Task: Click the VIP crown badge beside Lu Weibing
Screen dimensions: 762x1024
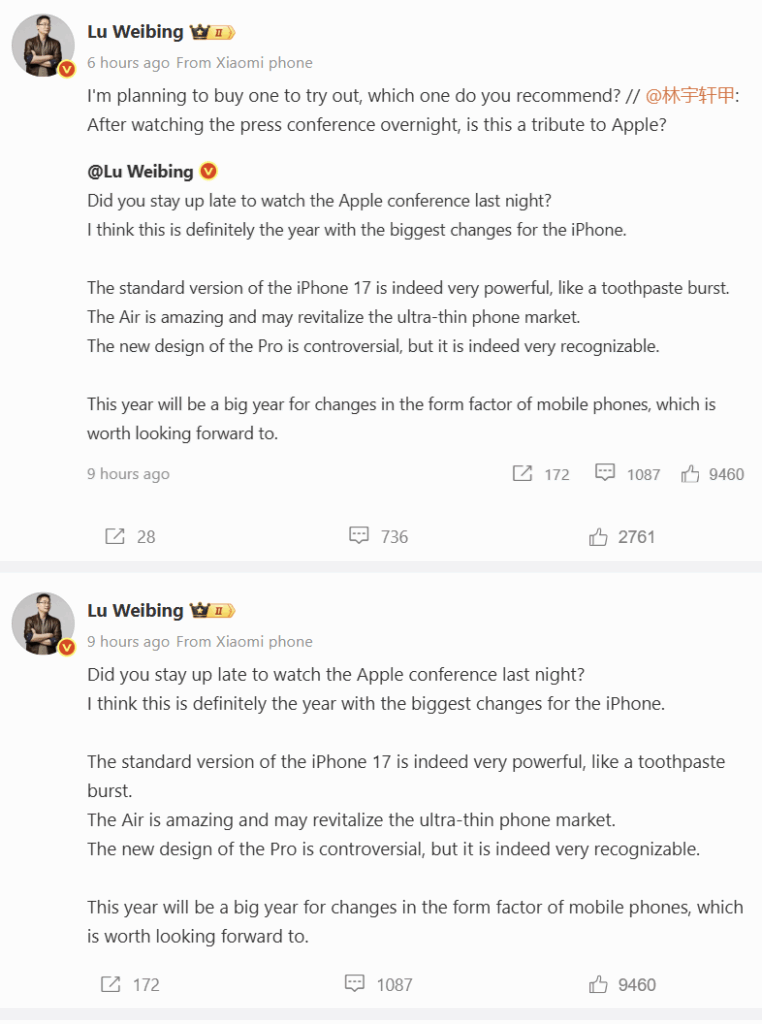Action: tap(199, 31)
